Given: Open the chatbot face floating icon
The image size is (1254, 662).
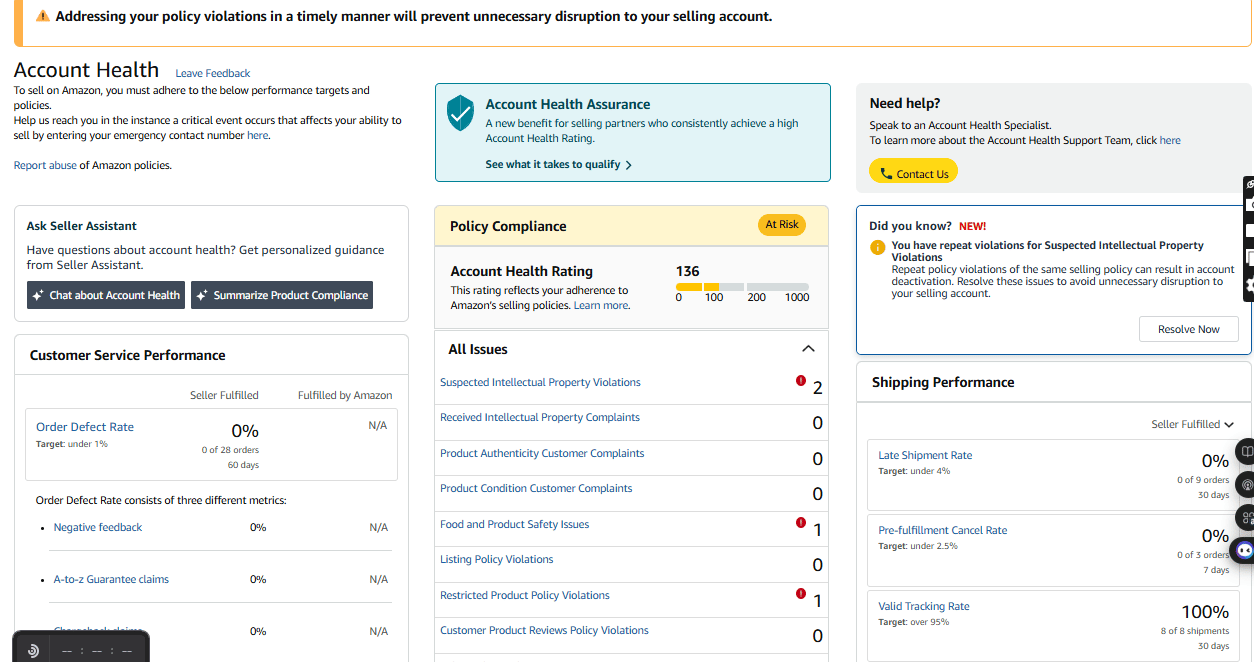Looking at the screenshot, I should (1245, 550).
